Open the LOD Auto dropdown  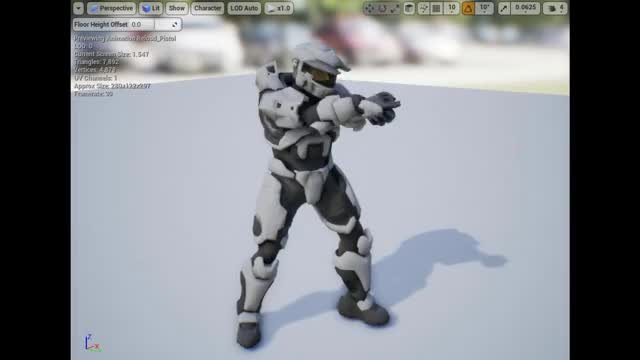click(244, 8)
